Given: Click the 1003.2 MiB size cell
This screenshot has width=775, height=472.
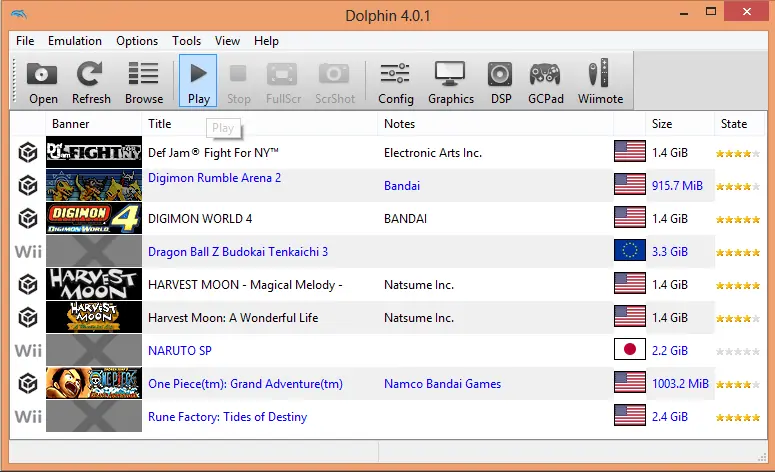Looking at the screenshot, I should tap(680, 384).
